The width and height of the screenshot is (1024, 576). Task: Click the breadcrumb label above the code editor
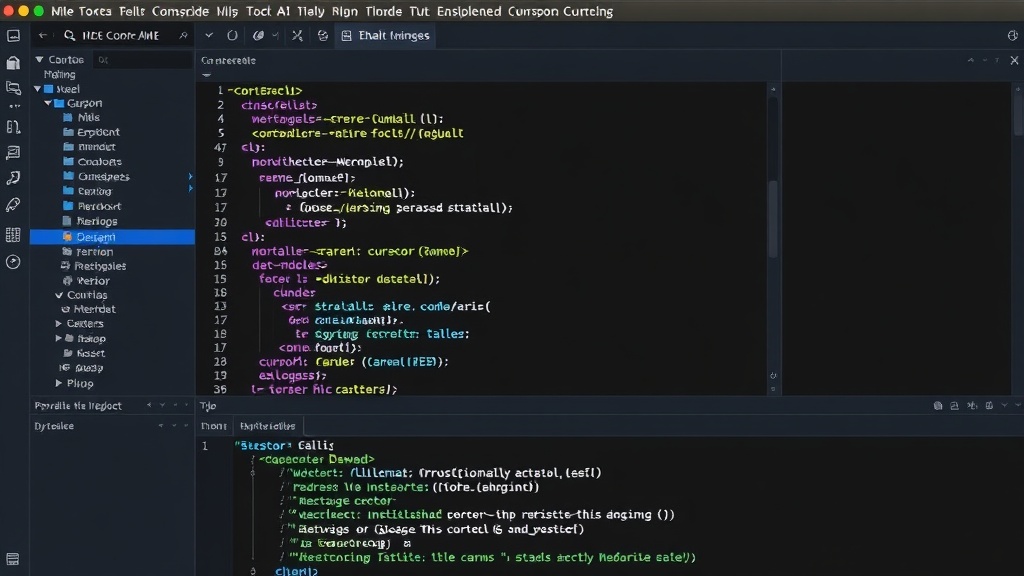point(228,60)
